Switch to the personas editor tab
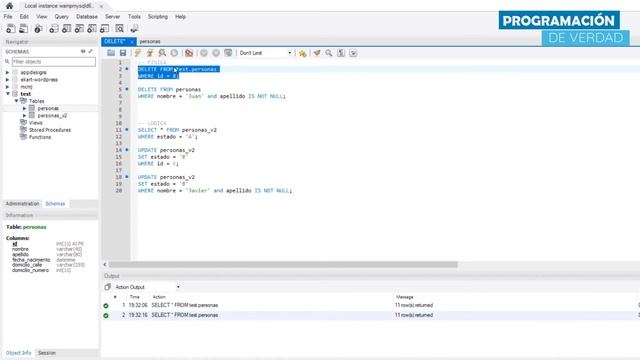This screenshot has width=640, height=360. tap(150, 41)
